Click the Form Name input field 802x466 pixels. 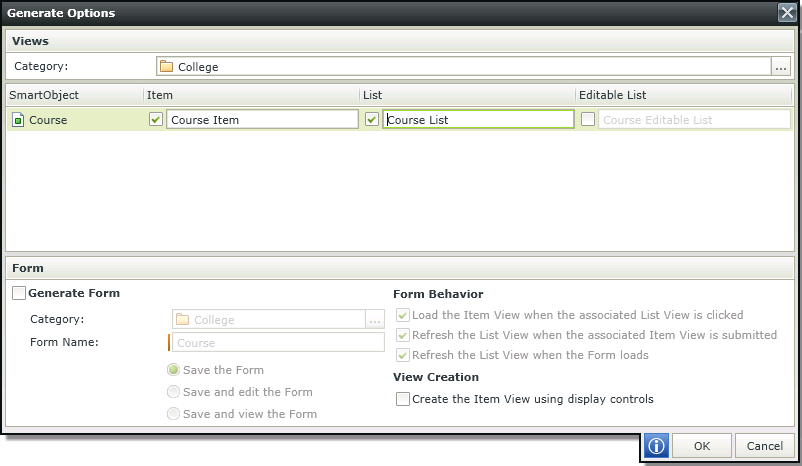pyautogui.click(x=278, y=342)
